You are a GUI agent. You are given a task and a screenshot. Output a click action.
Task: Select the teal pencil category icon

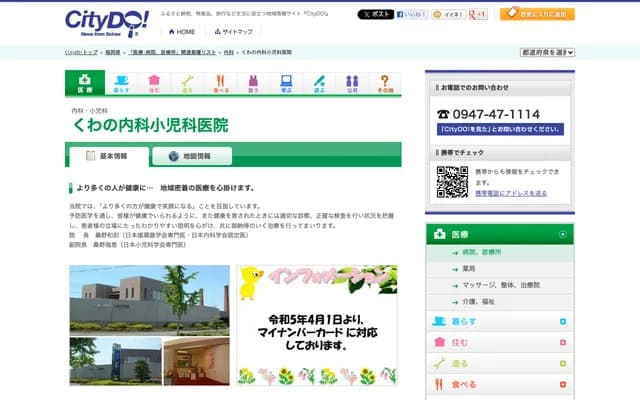[x=319, y=84]
